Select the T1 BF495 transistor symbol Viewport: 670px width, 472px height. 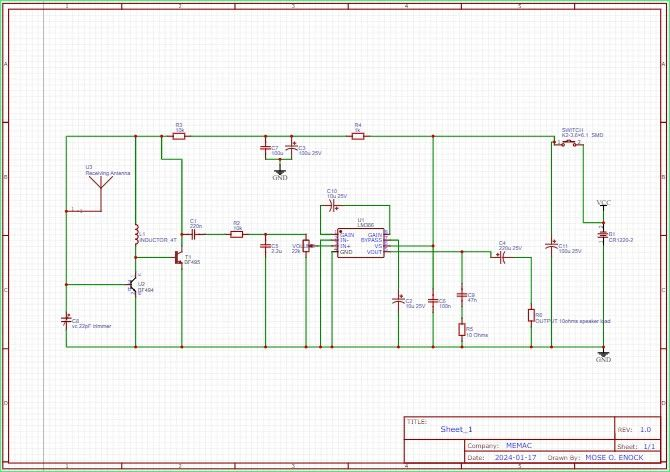pos(179,257)
